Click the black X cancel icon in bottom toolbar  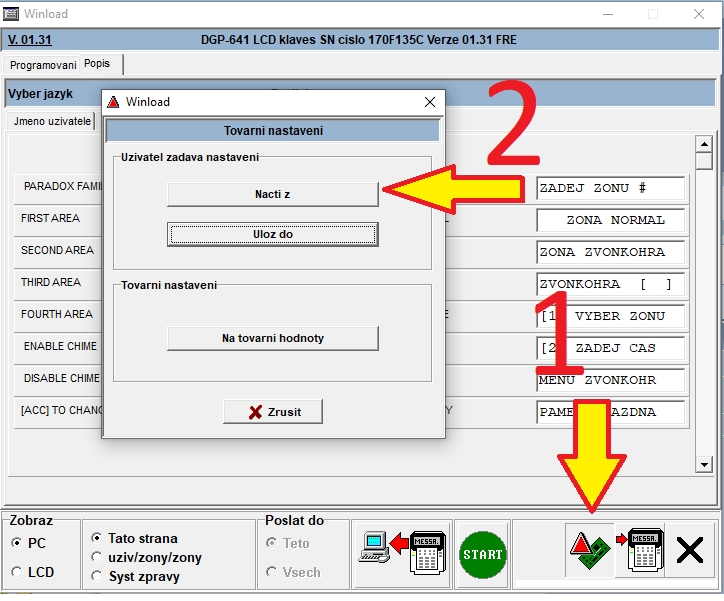coord(689,553)
